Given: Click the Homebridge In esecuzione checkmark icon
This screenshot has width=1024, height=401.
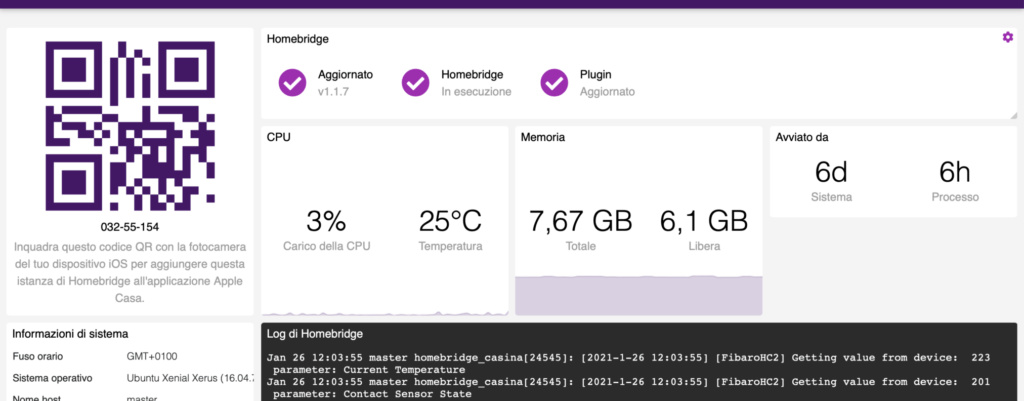Looking at the screenshot, I should (x=415, y=82).
